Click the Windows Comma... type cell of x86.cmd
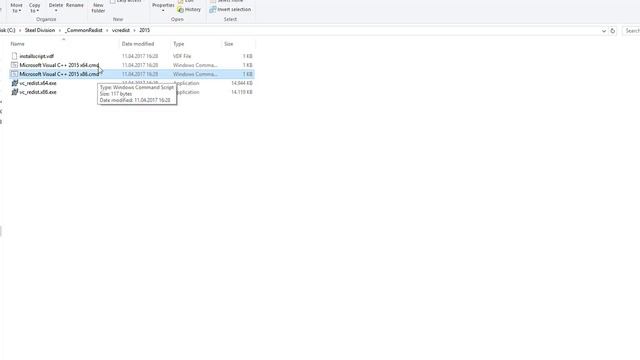The height and width of the screenshot is (360, 640). pyautogui.click(x=195, y=74)
